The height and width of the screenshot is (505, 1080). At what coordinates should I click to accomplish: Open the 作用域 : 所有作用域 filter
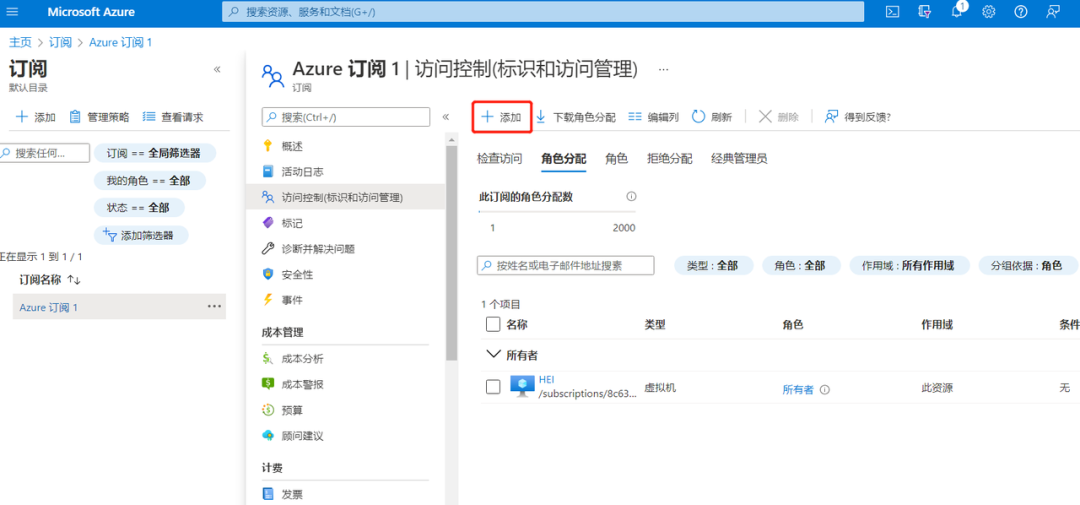point(911,265)
